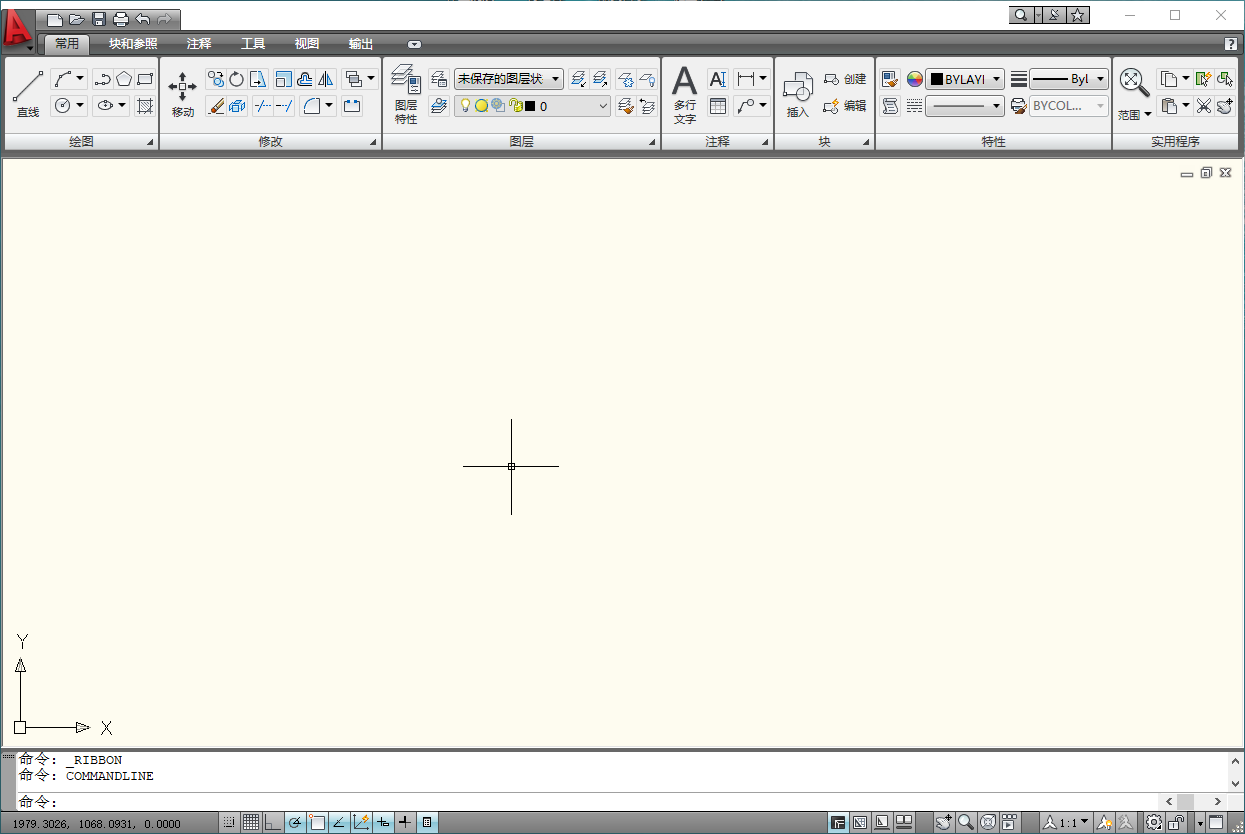Open the circle tool dropdown arrow
Image resolution: width=1245 pixels, height=834 pixels.
(80, 106)
